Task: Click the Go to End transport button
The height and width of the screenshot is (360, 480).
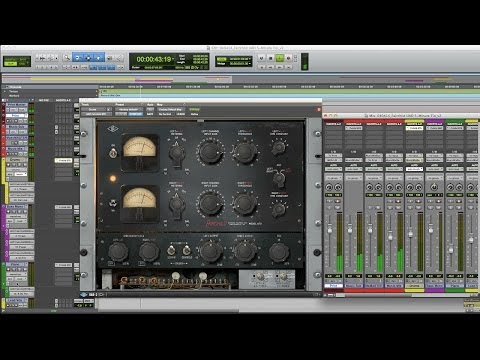Action: (x=289, y=67)
